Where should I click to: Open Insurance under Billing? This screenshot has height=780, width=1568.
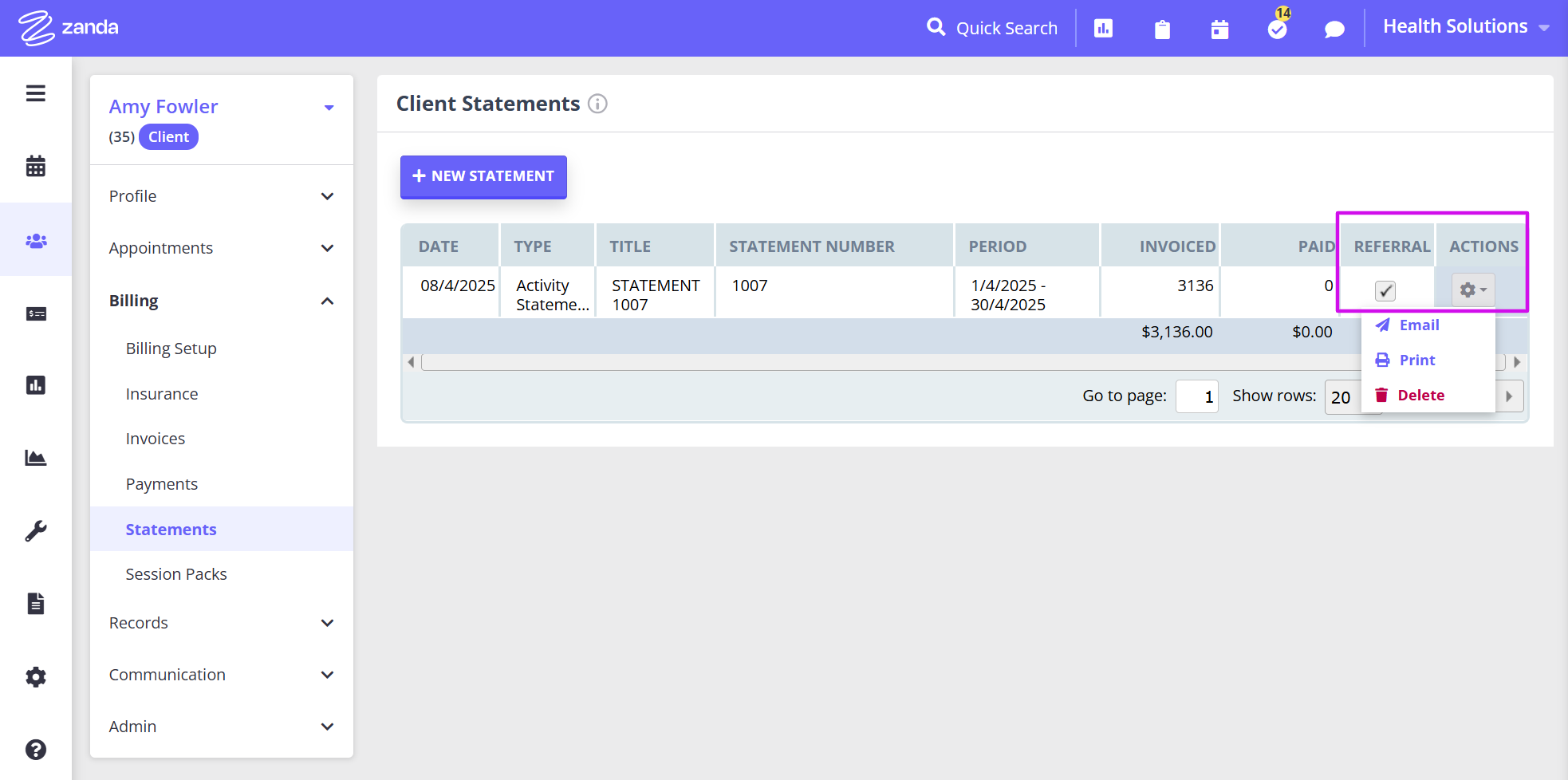tap(162, 394)
